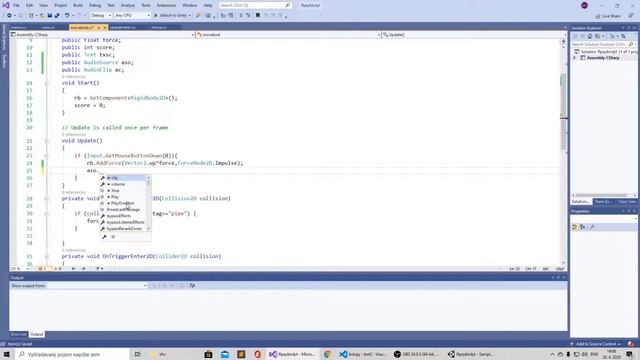
Task: Open the File menu
Action: click(16, 5)
